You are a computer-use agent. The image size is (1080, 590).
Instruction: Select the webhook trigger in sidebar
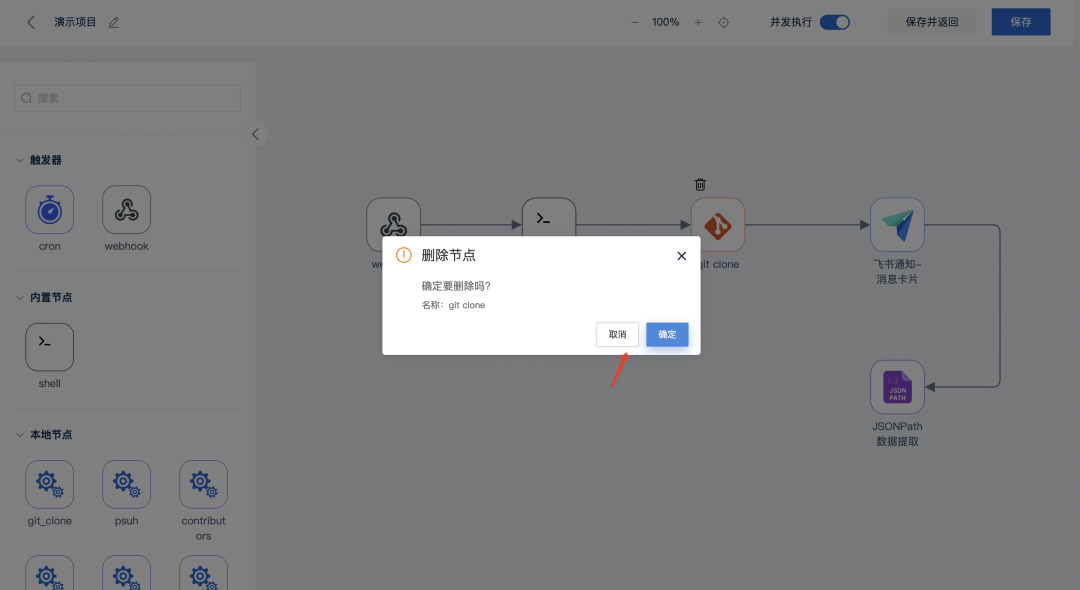click(126, 209)
